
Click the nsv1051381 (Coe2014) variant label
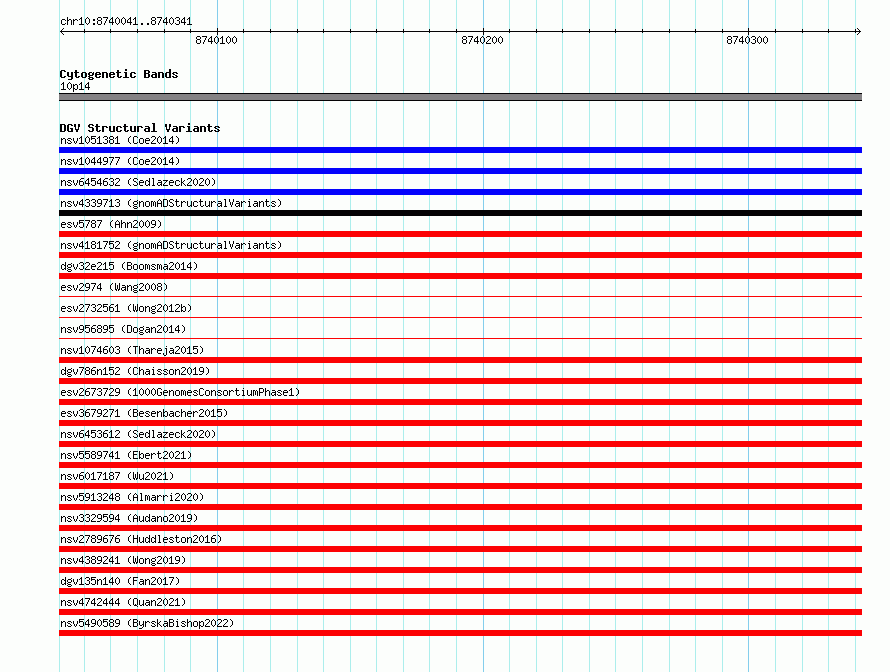coord(120,140)
